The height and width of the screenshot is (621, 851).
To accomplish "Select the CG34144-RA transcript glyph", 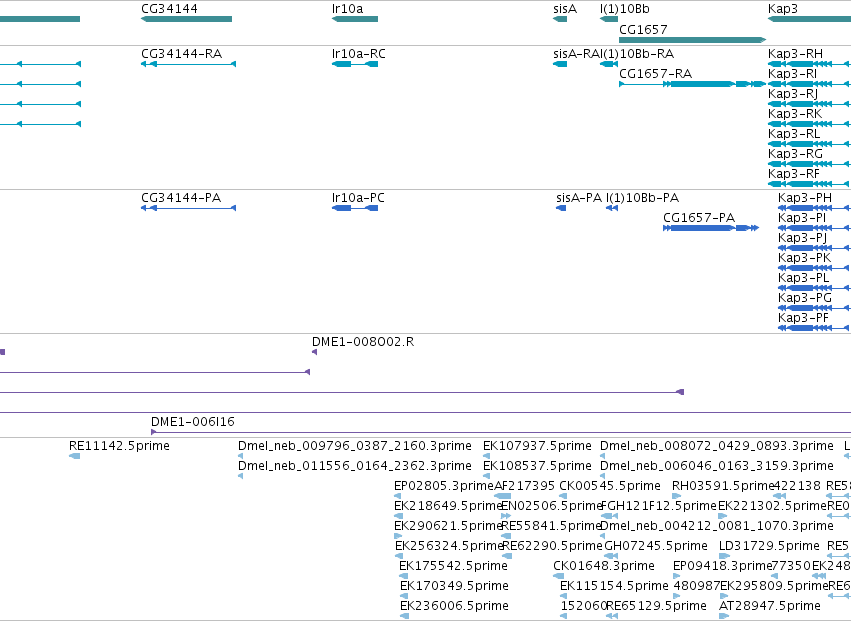I will [188, 64].
